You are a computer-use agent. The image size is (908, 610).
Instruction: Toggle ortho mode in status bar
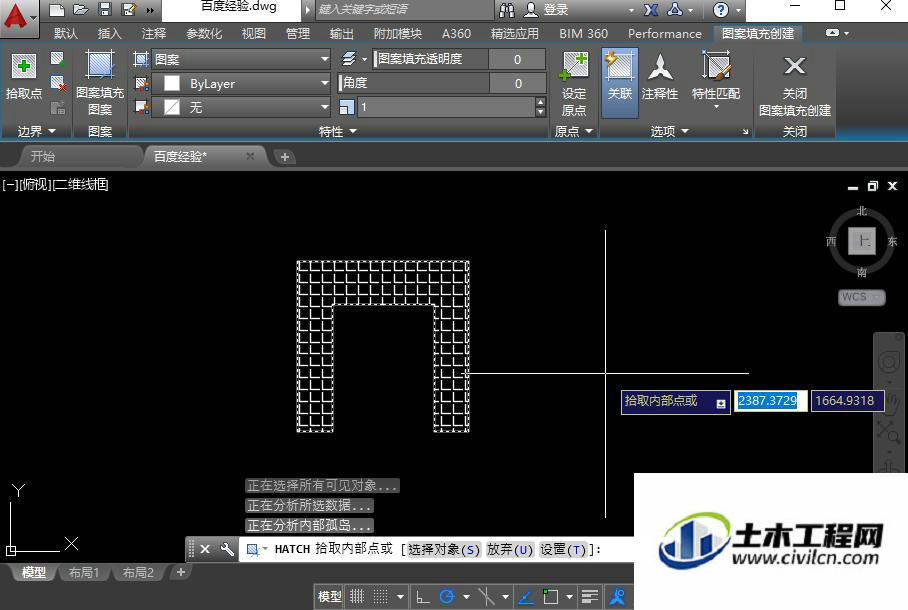pyautogui.click(x=423, y=597)
